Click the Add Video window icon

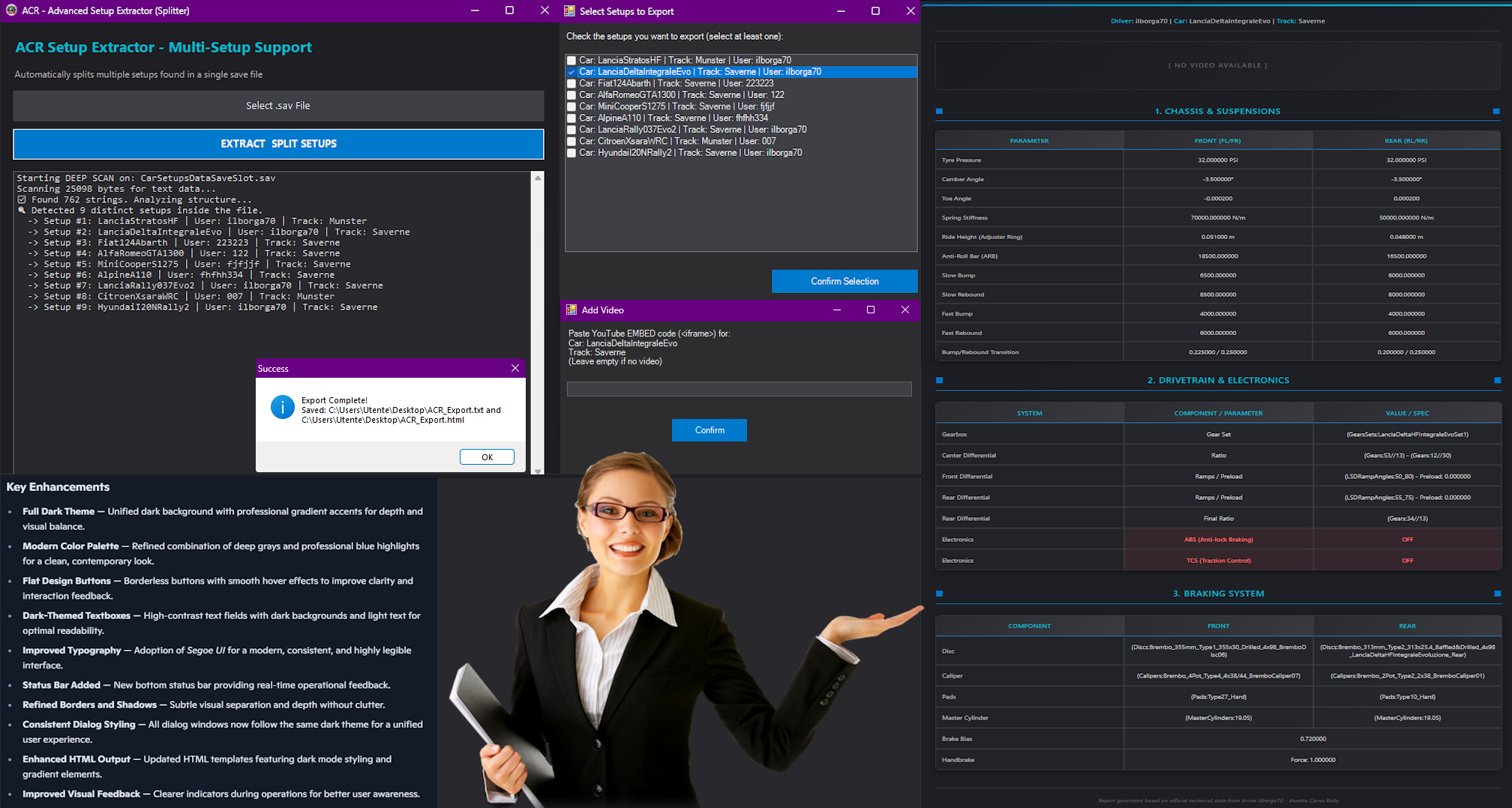[571, 310]
